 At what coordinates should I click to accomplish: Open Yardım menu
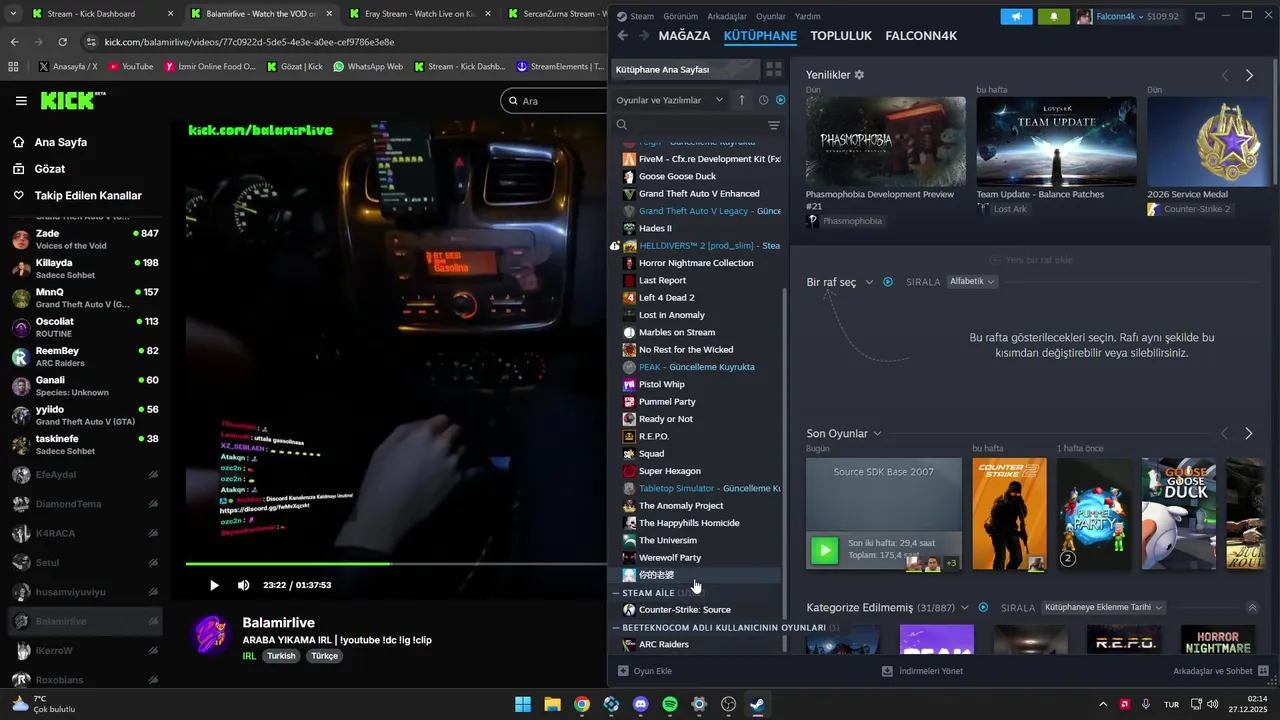(x=808, y=17)
